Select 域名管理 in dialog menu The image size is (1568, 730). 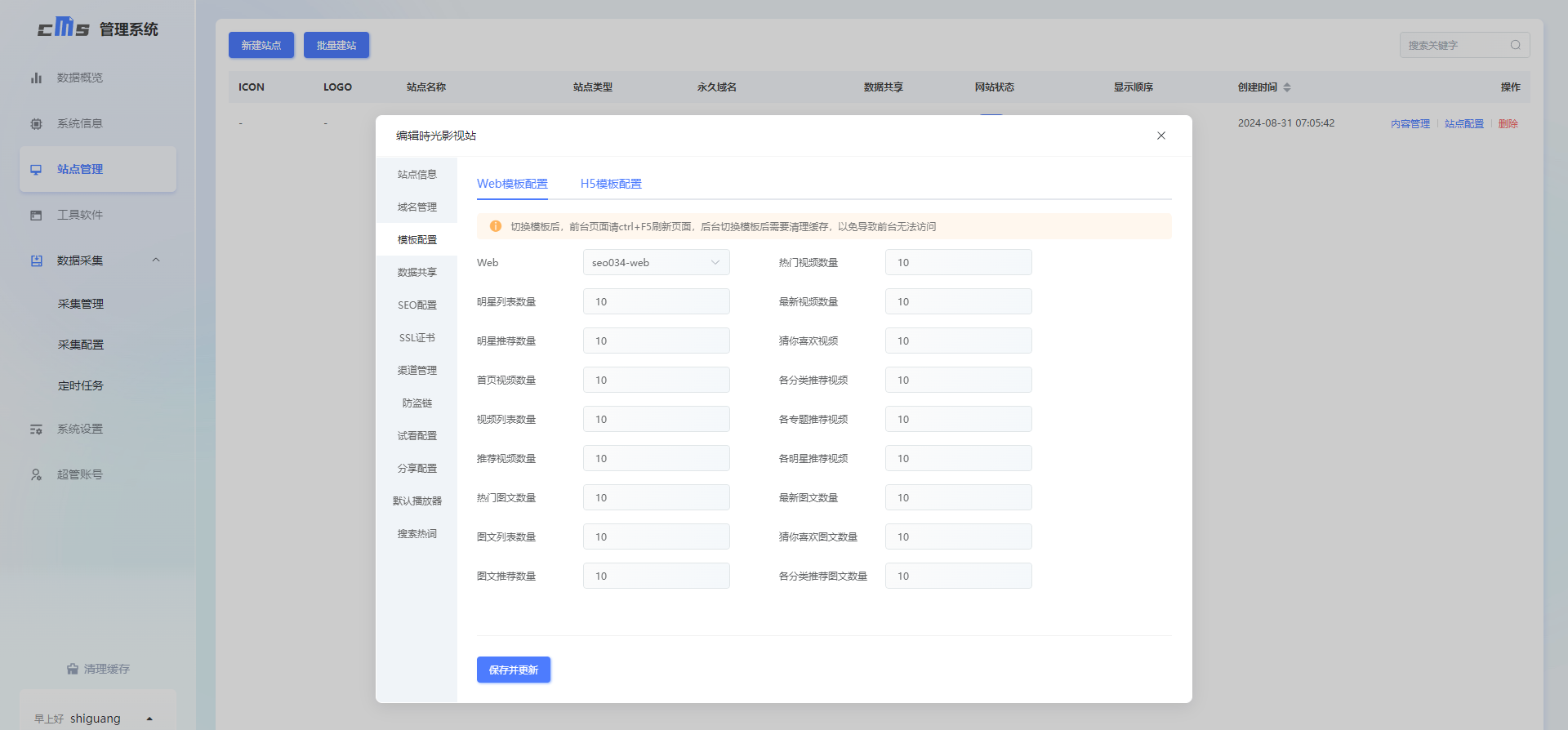tap(416, 207)
